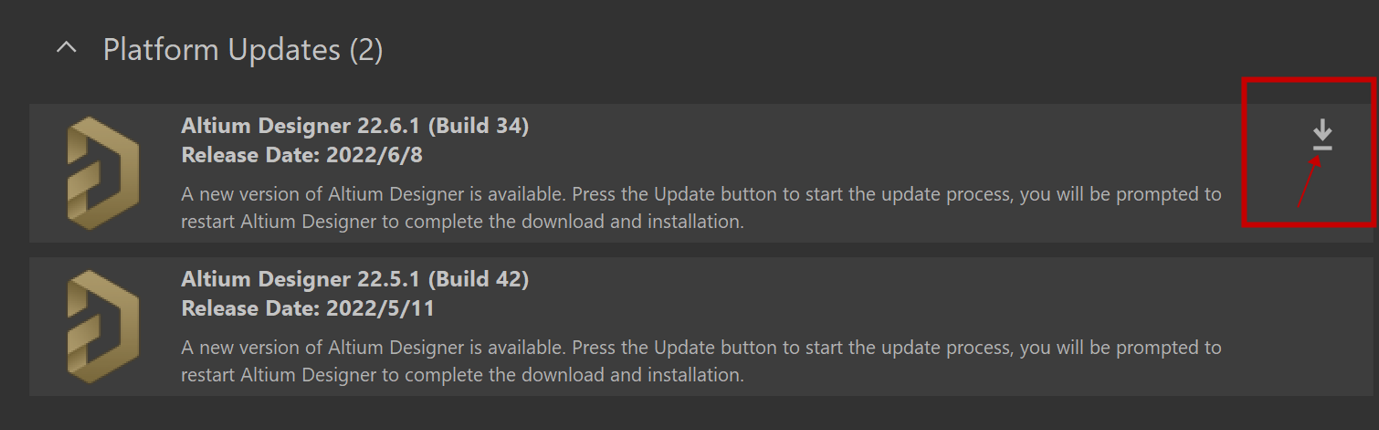Click the Altium logo beside version 22.6.1
The width and height of the screenshot is (1379, 430).
(x=103, y=172)
